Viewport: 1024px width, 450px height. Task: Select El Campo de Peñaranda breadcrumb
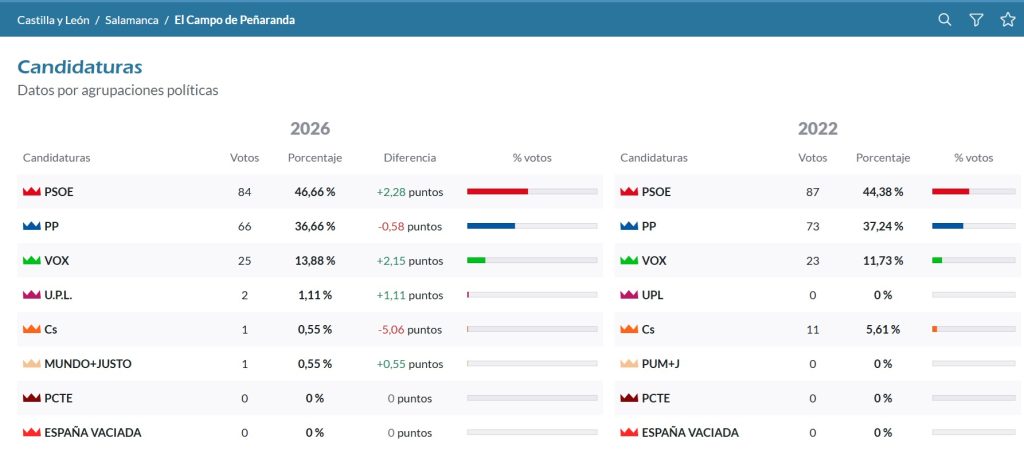tap(234, 20)
